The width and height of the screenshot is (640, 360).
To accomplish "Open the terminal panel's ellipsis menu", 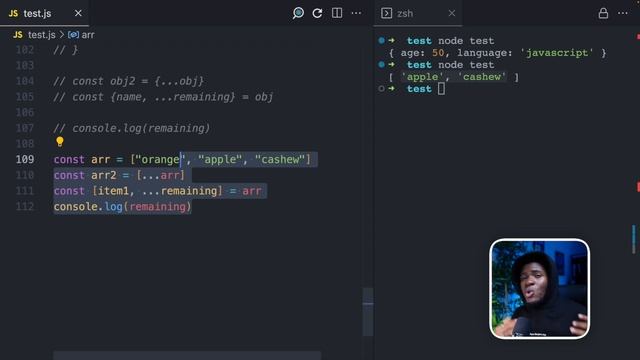I will pos(623,13).
